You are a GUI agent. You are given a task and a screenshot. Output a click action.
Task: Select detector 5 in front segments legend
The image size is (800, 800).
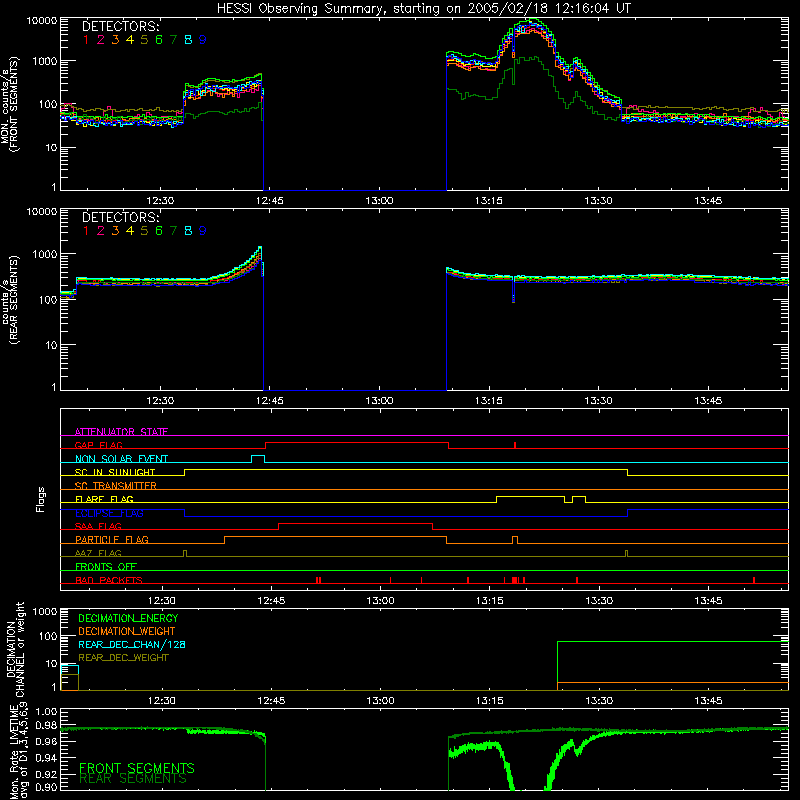pyautogui.click(x=144, y=40)
